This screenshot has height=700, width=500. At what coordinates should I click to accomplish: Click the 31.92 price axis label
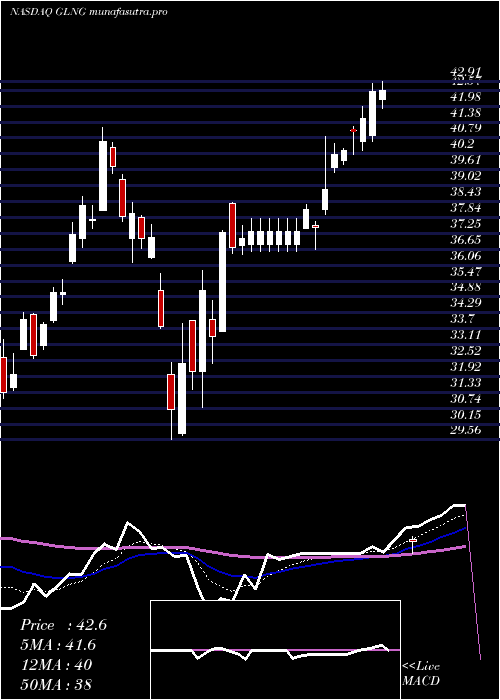465,367
